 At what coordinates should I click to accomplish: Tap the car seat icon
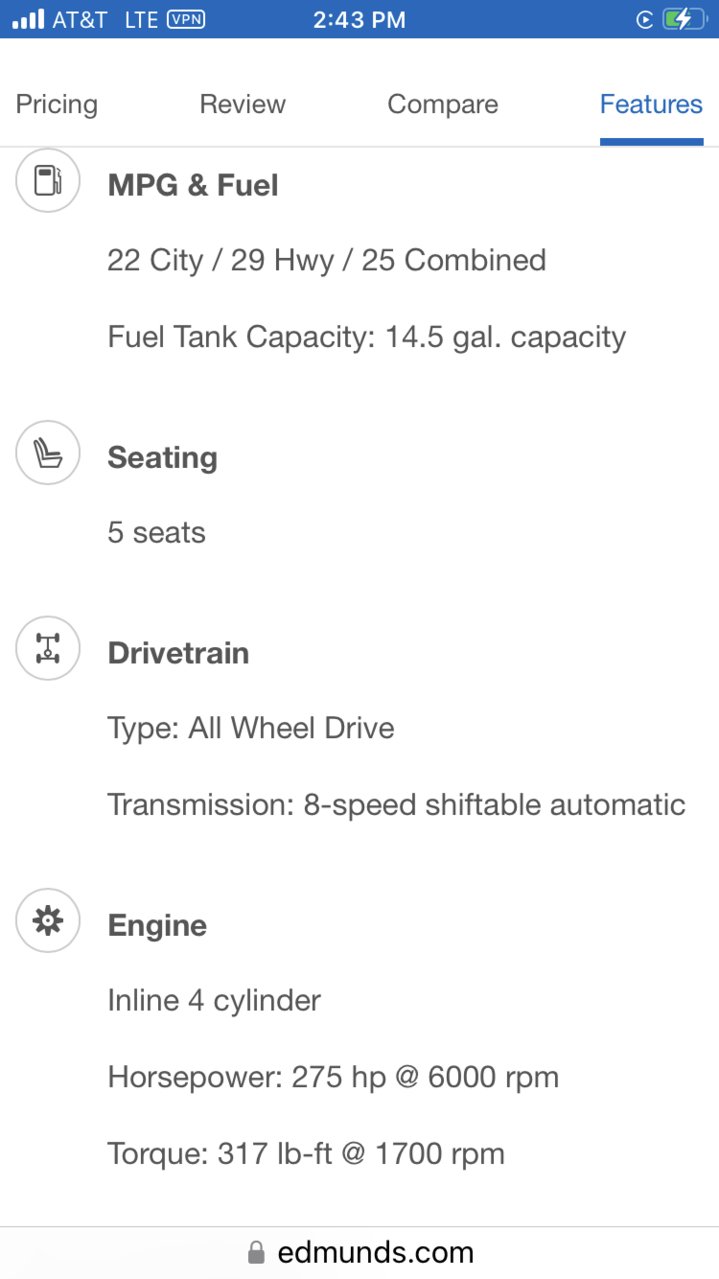(48, 453)
